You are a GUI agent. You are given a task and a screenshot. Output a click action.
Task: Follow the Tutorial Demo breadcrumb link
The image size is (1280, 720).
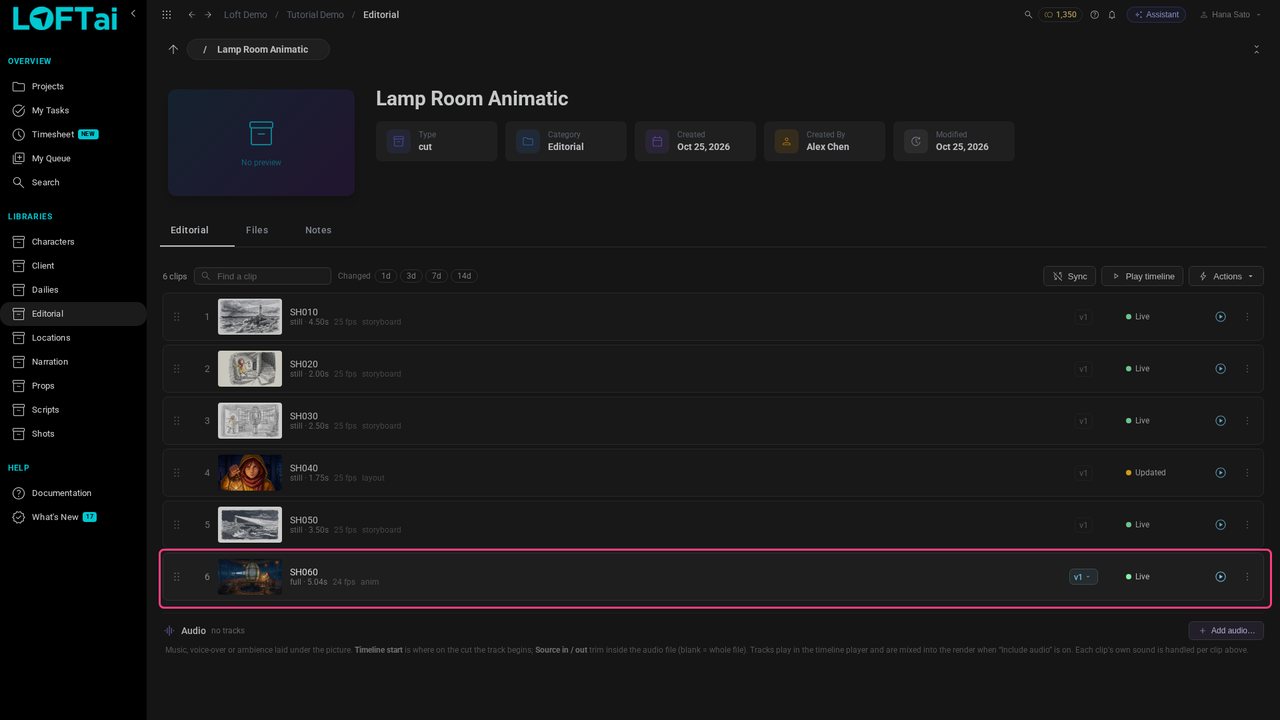click(315, 15)
